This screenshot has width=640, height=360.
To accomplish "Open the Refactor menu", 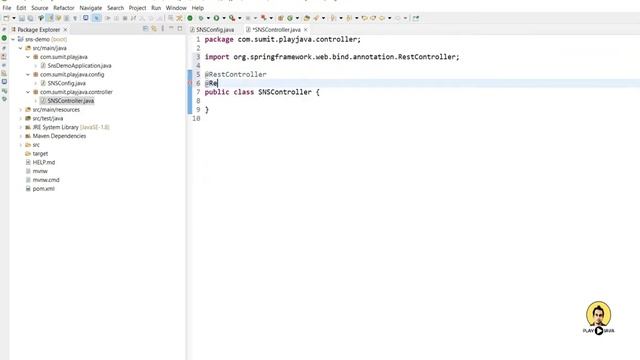I will point(64,8).
